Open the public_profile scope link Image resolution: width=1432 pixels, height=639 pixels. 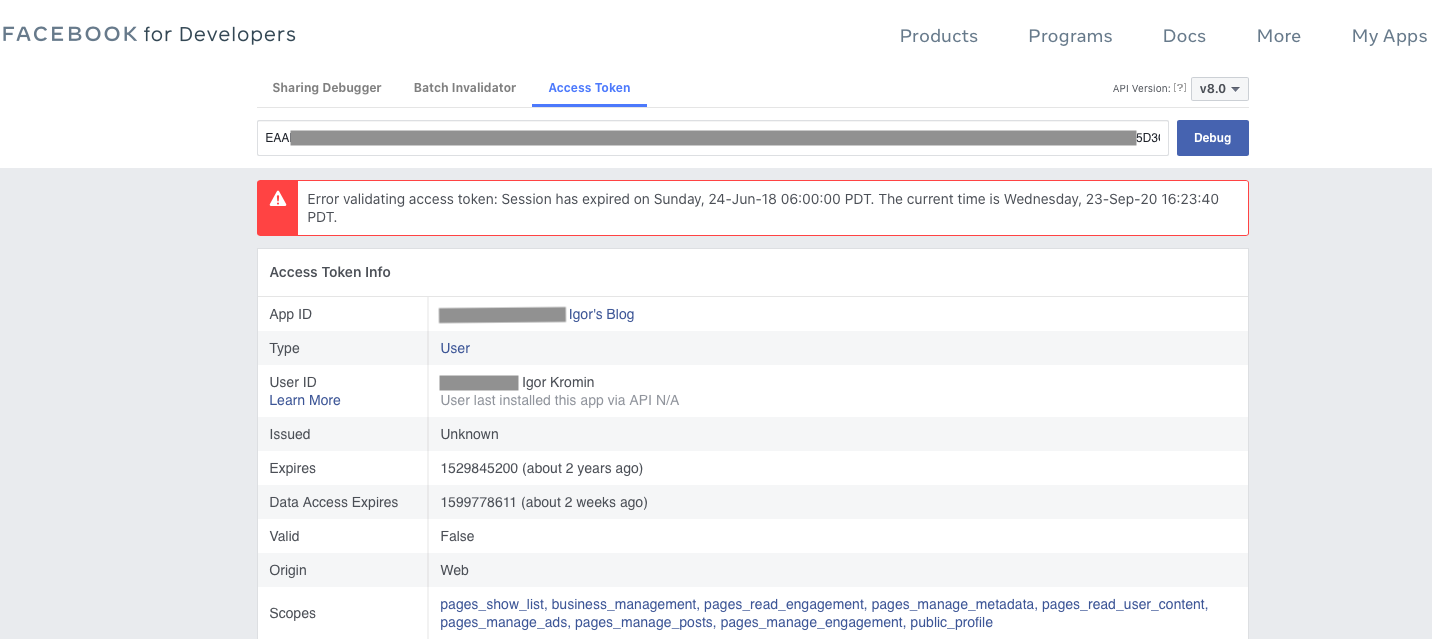click(x=951, y=622)
